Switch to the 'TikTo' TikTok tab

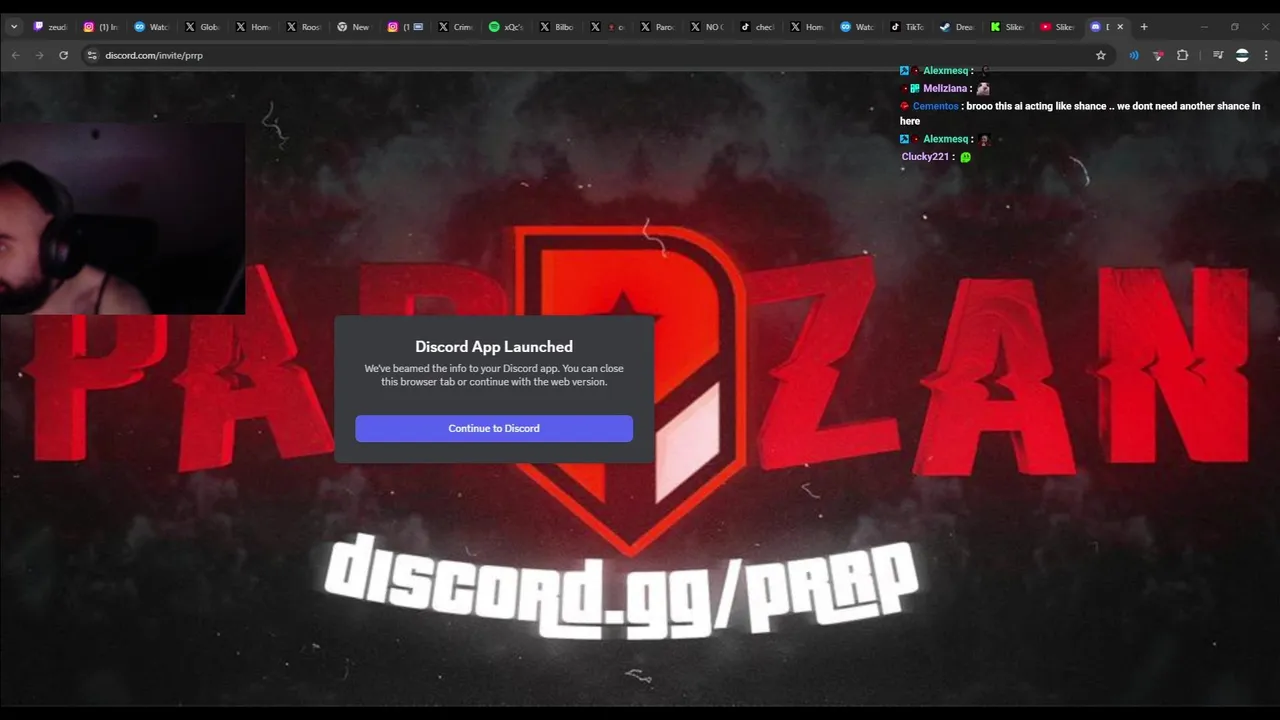pyautogui.click(x=908, y=27)
